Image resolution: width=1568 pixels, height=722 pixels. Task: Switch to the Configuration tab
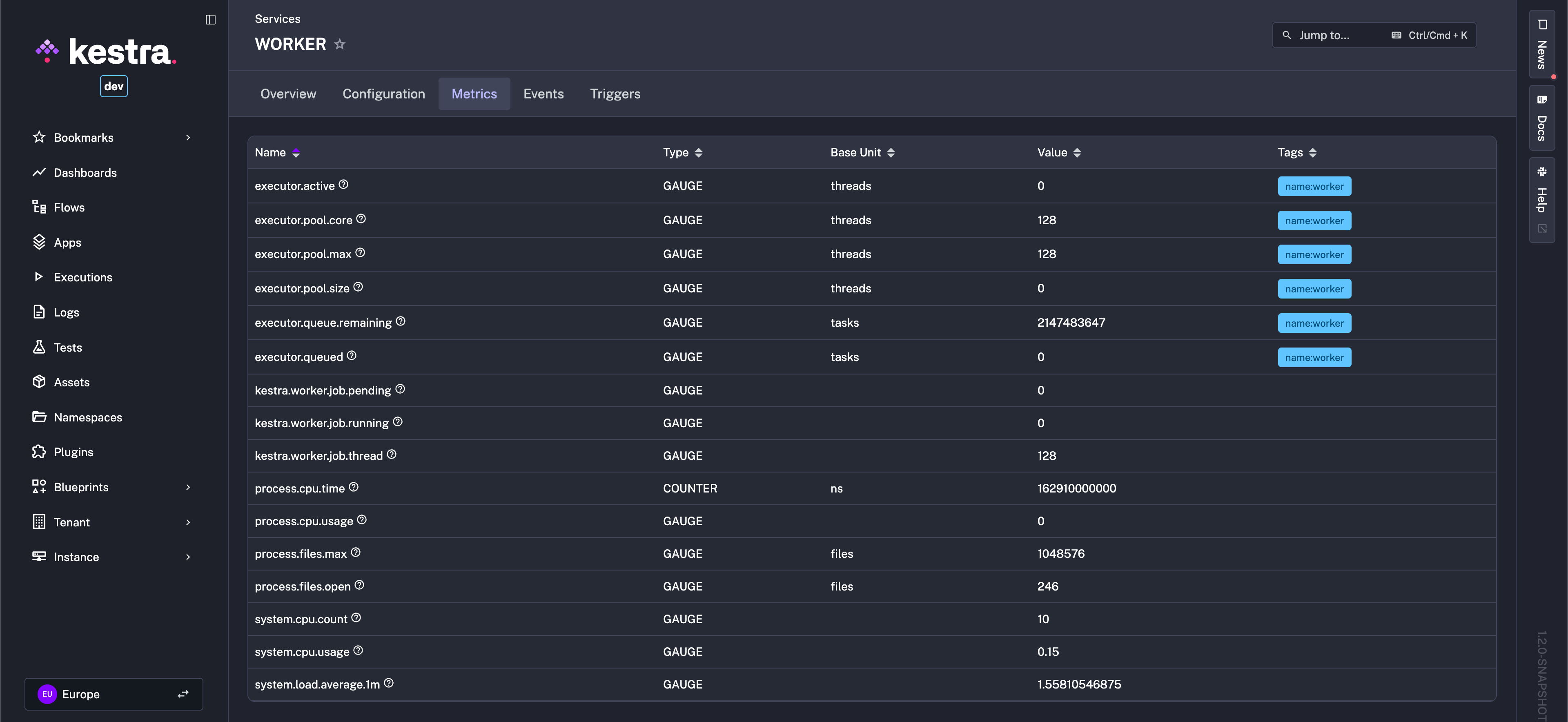click(x=383, y=94)
